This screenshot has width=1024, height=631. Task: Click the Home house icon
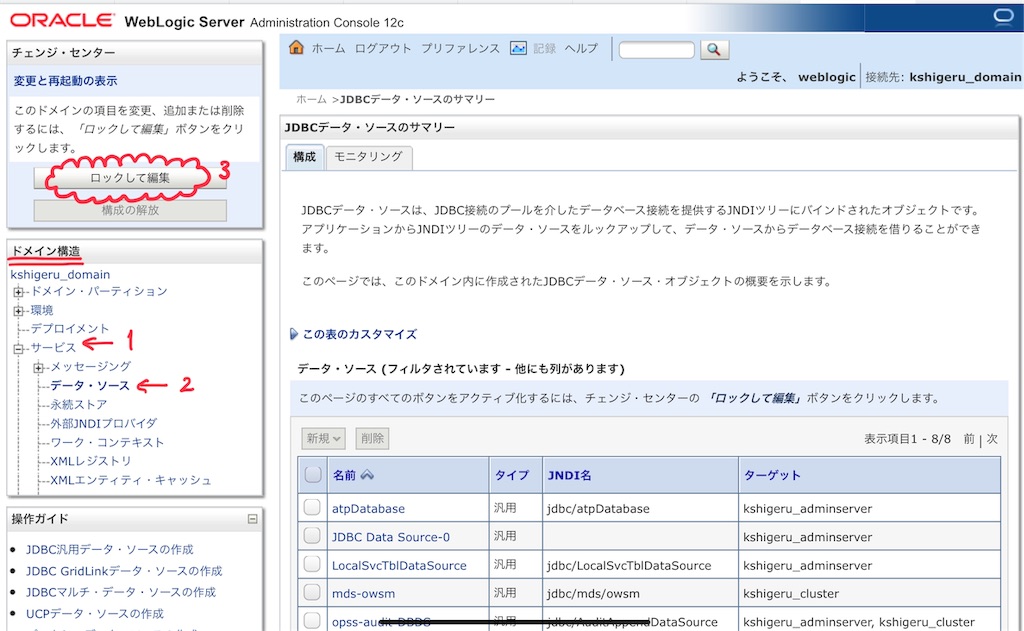[296, 47]
